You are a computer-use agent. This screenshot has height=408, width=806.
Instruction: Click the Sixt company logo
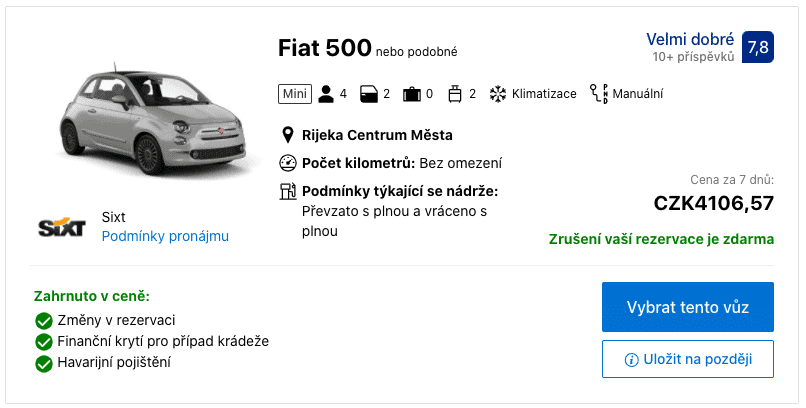pos(62,227)
